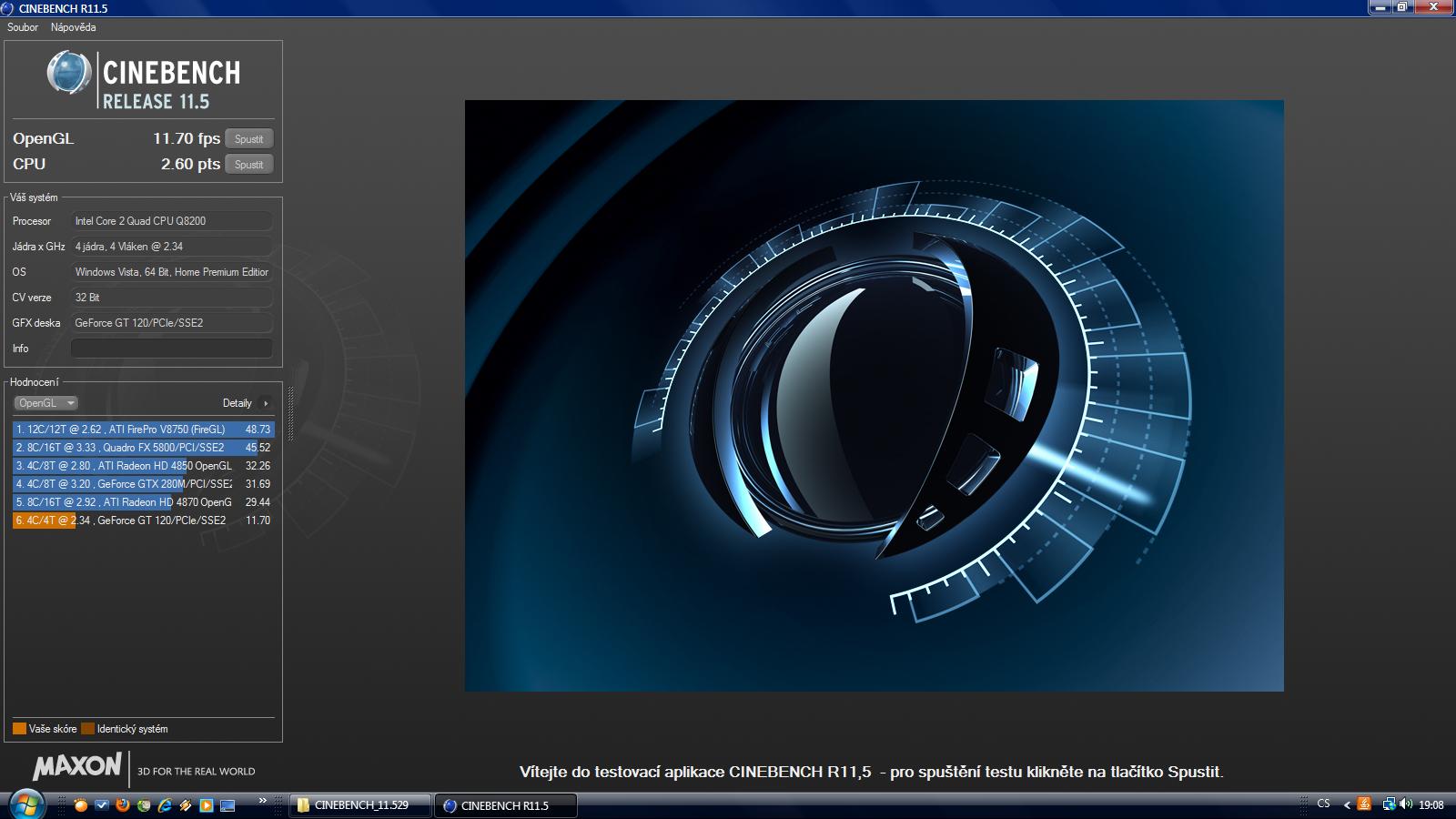Image resolution: width=1456 pixels, height=819 pixels.
Task: Switch to CINEBENCH_11.529 folder in taskbar
Action: tap(360, 805)
